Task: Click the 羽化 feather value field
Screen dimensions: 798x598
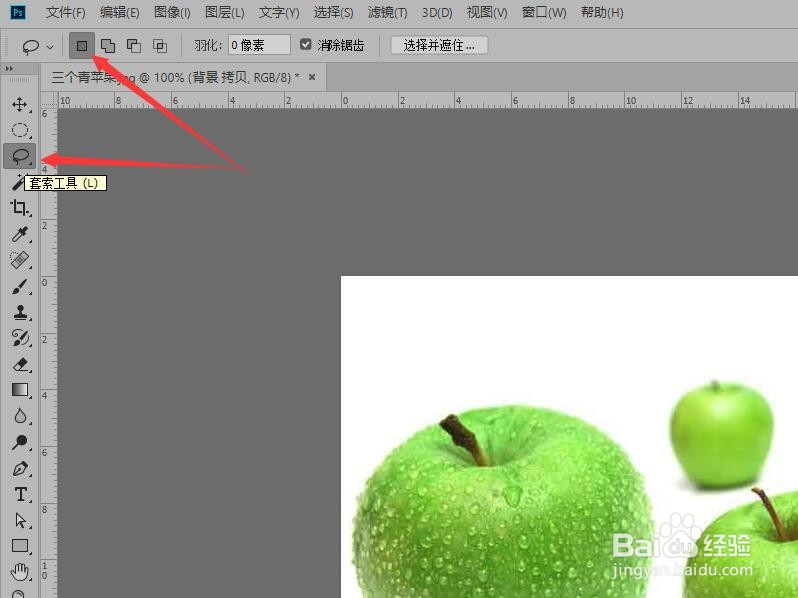Action: tap(260, 45)
